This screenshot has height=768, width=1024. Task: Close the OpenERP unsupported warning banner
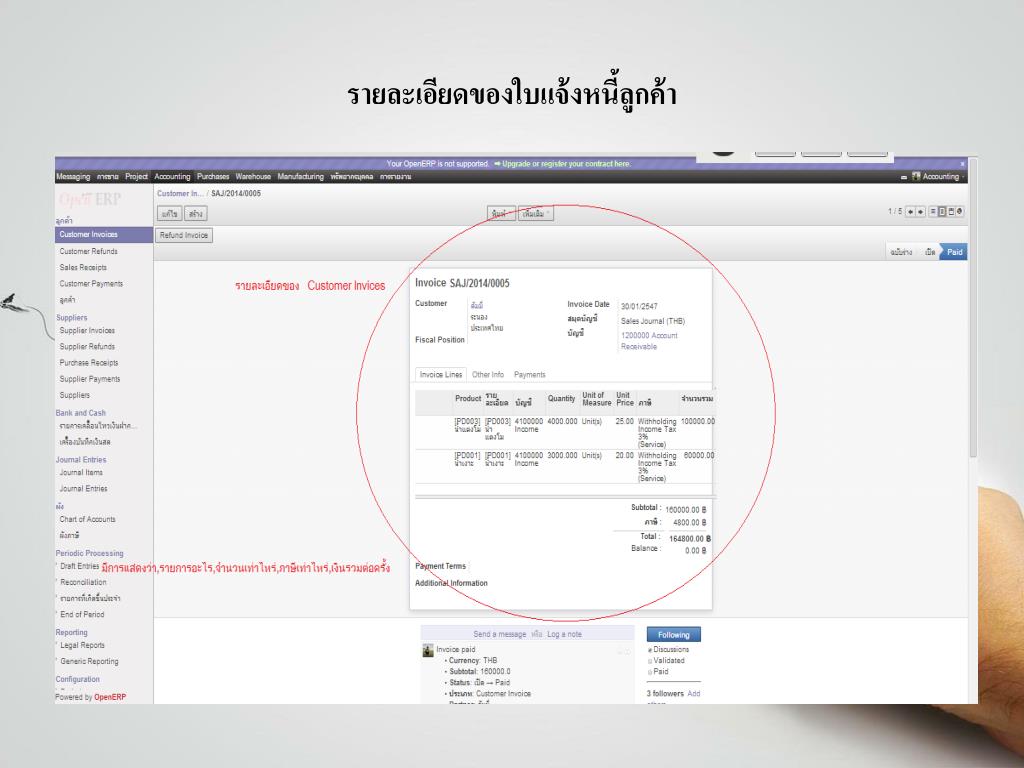[x=962, y=164]
